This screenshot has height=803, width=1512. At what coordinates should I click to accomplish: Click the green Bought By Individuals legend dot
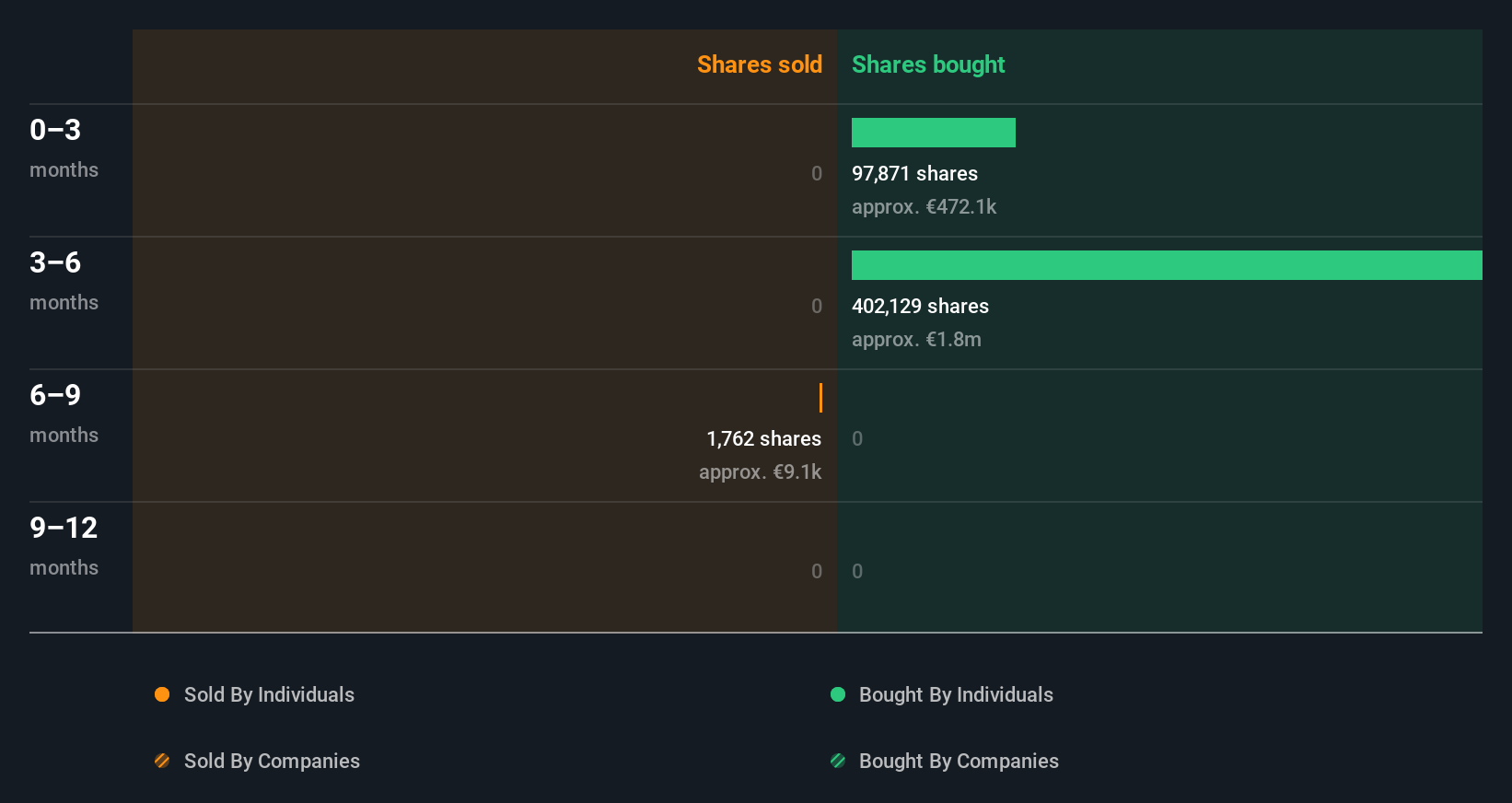pyautogui.click(x=838, y=694)
